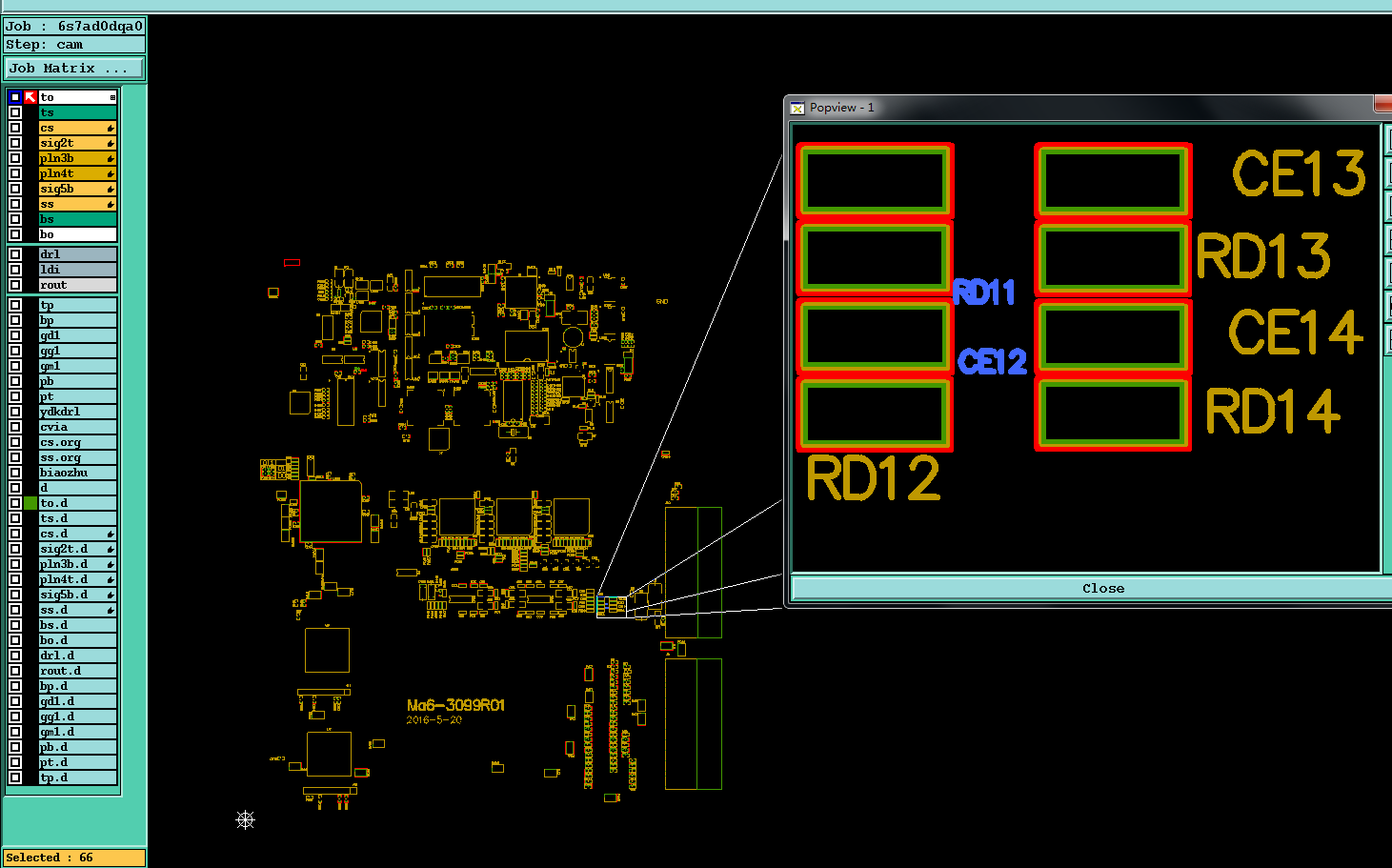Click the signal icon on the sig5b layer row
The image size is (1392, 868).
(x=111, y=189)
